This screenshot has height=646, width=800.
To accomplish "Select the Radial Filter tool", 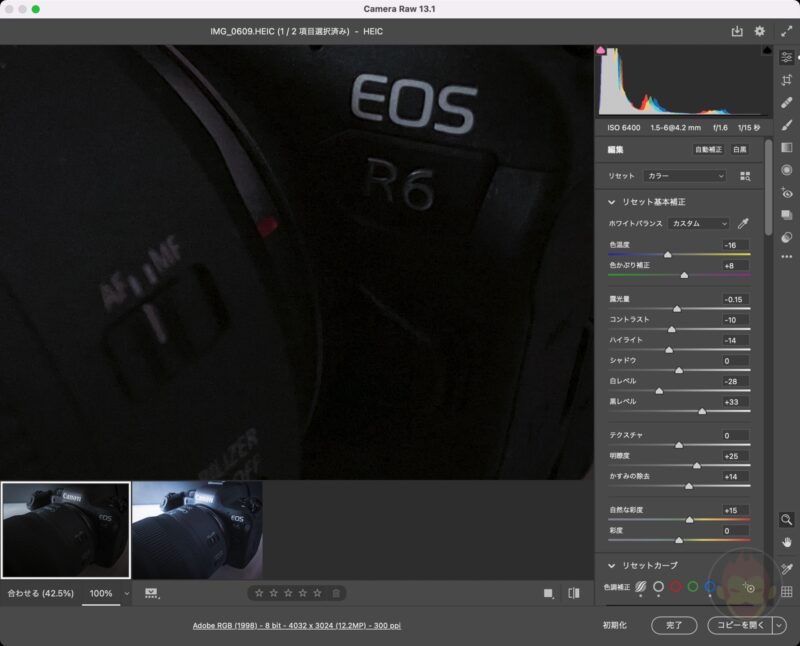I will point(786,170).
